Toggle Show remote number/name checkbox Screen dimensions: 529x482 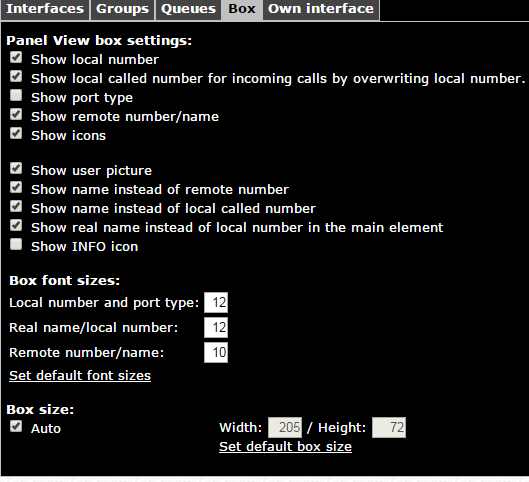[16, 114]
